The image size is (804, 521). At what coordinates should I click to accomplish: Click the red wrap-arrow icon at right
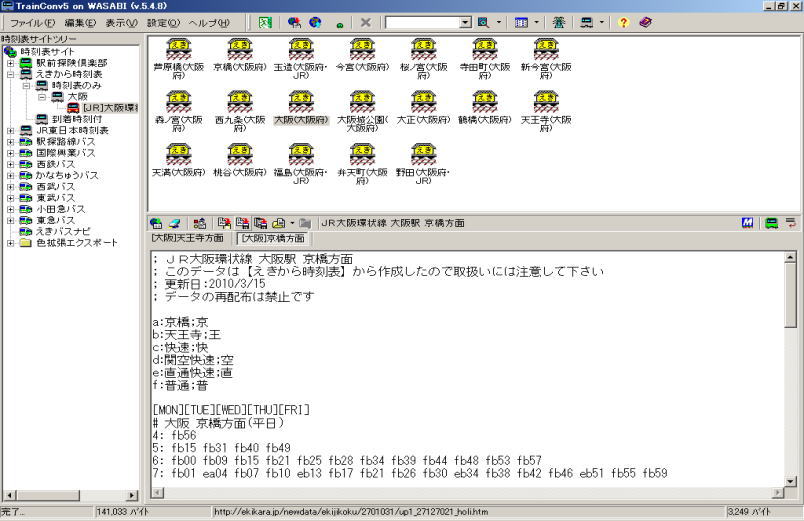click(x=791, y=223)
